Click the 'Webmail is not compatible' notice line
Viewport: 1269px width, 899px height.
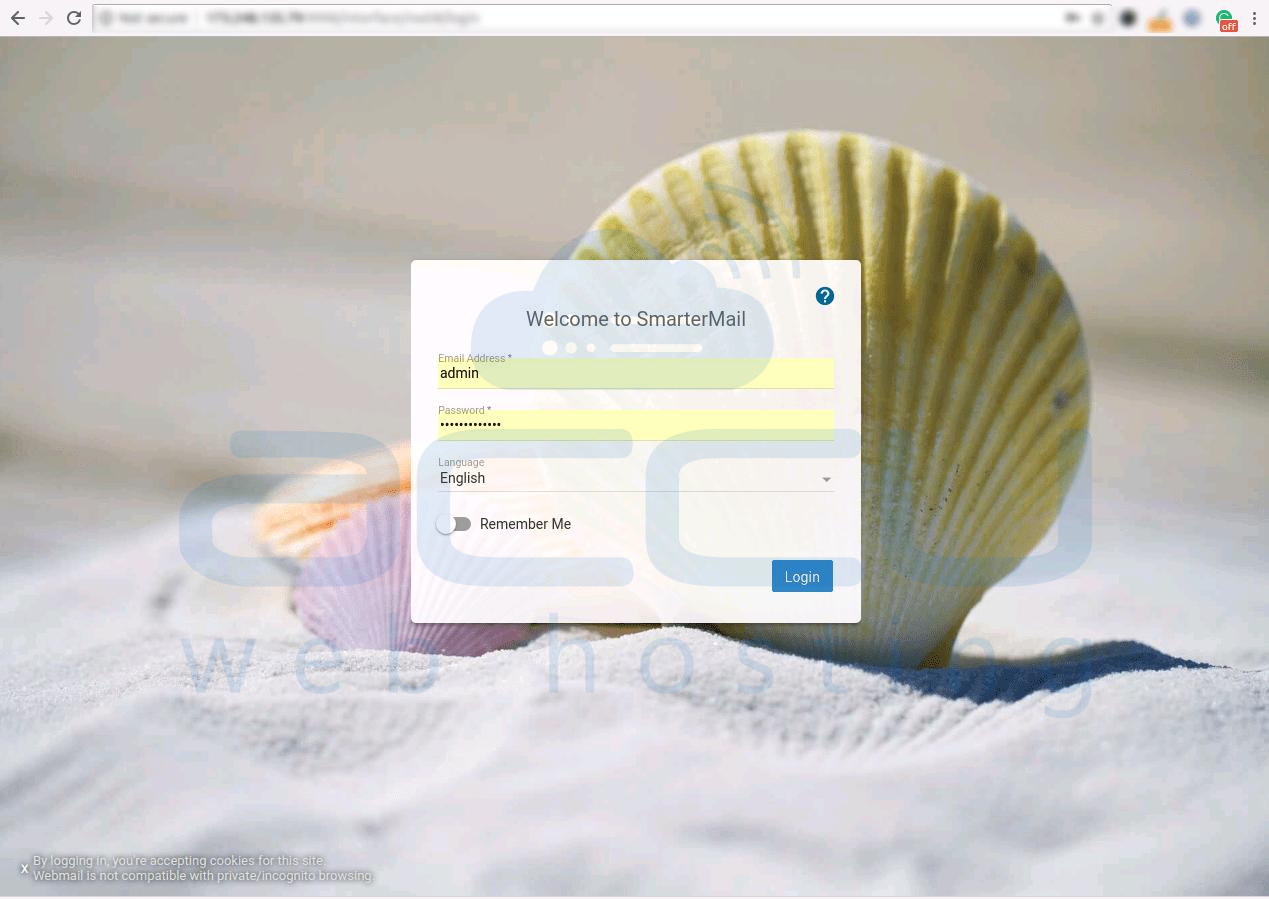point(203,876)
